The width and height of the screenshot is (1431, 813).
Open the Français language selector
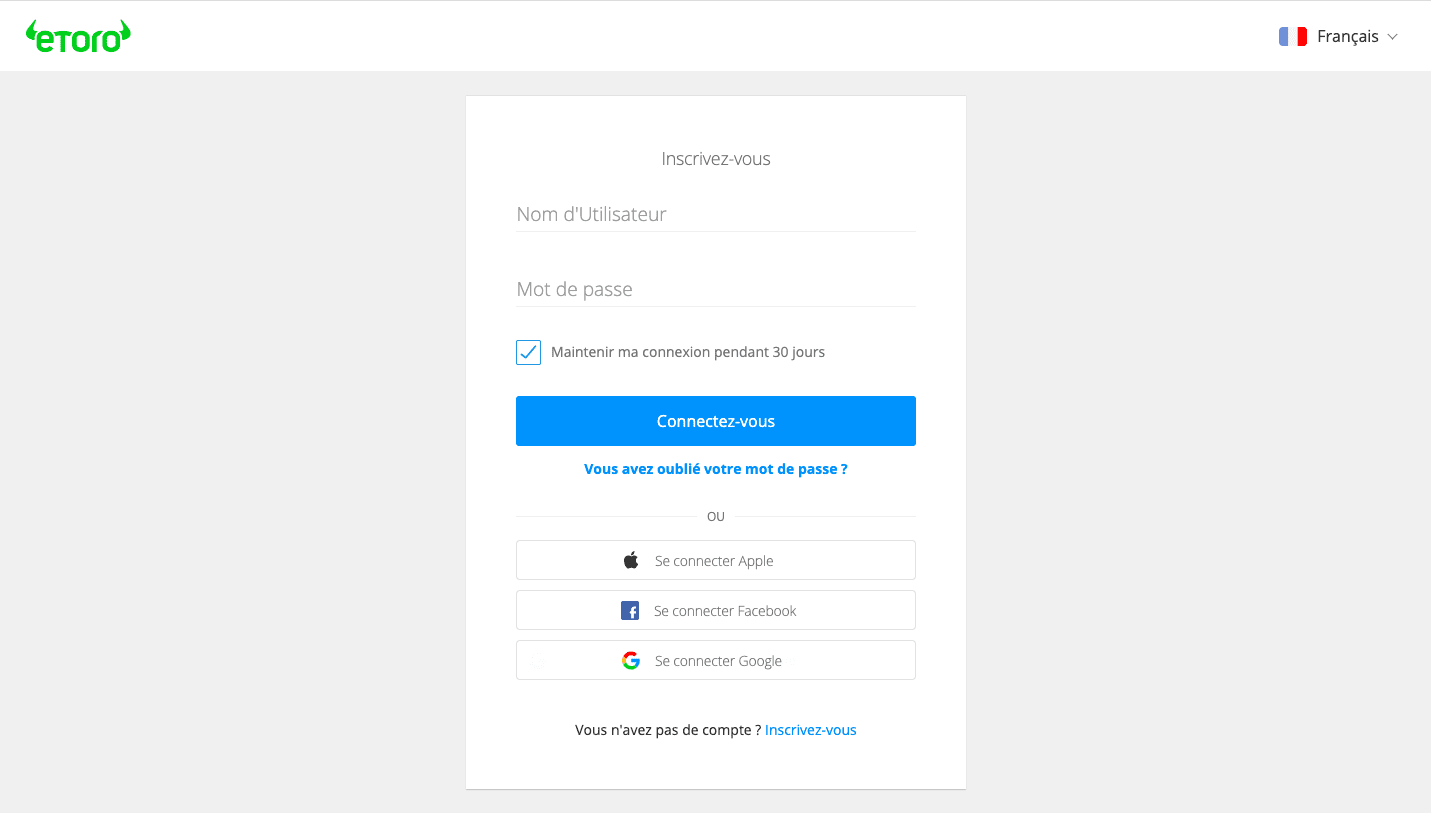tap(1347, 36)
